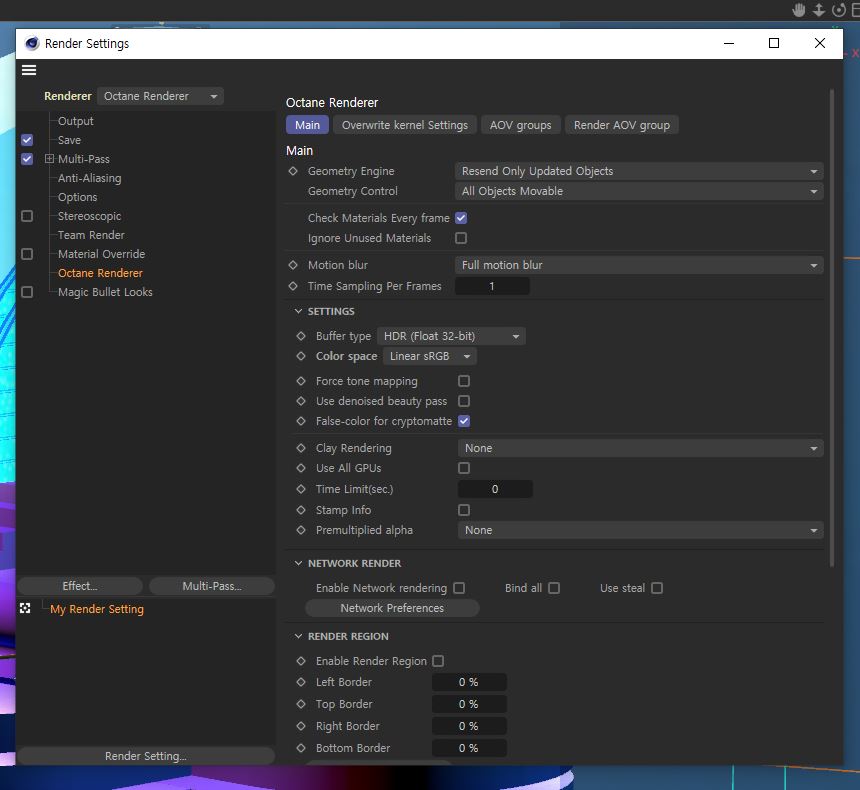The image size is (860, 790).
Task: Click the settings panel vertical scrollbar
Action: click(832, 328)
